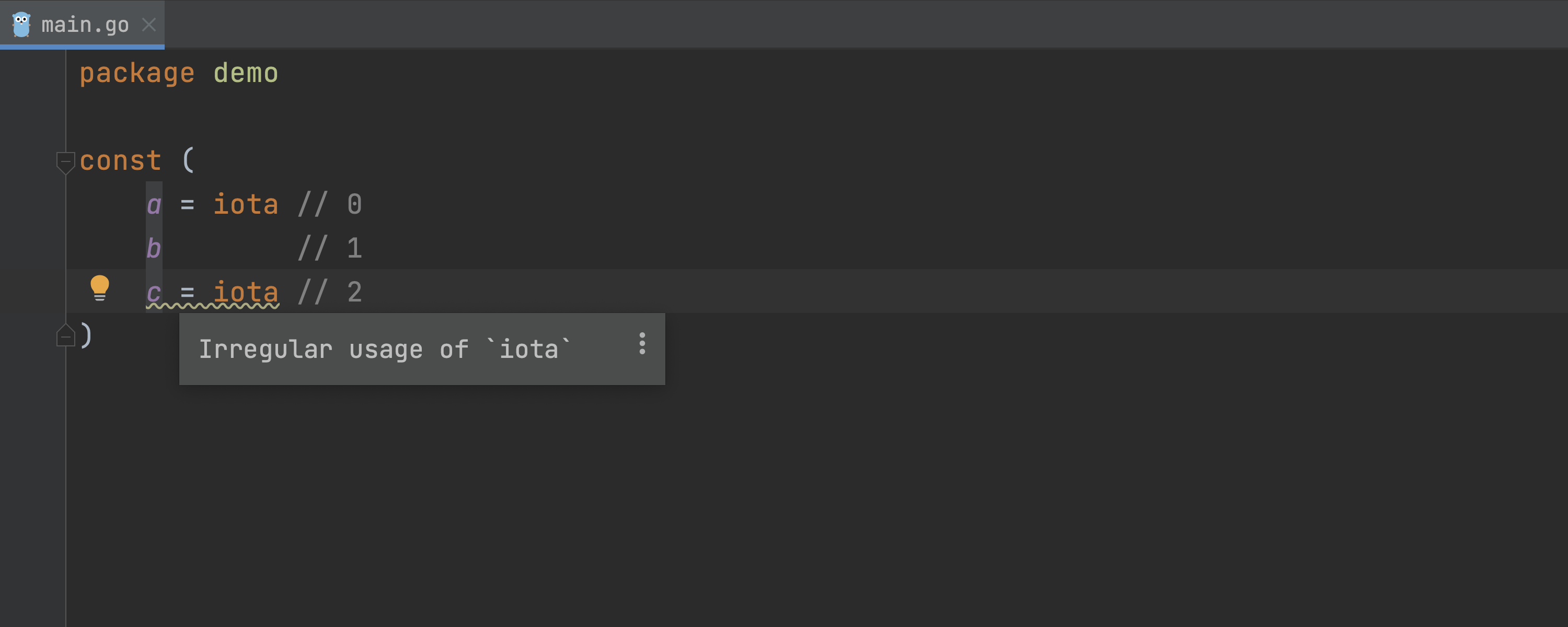Select the package name demo

[246, 73]
